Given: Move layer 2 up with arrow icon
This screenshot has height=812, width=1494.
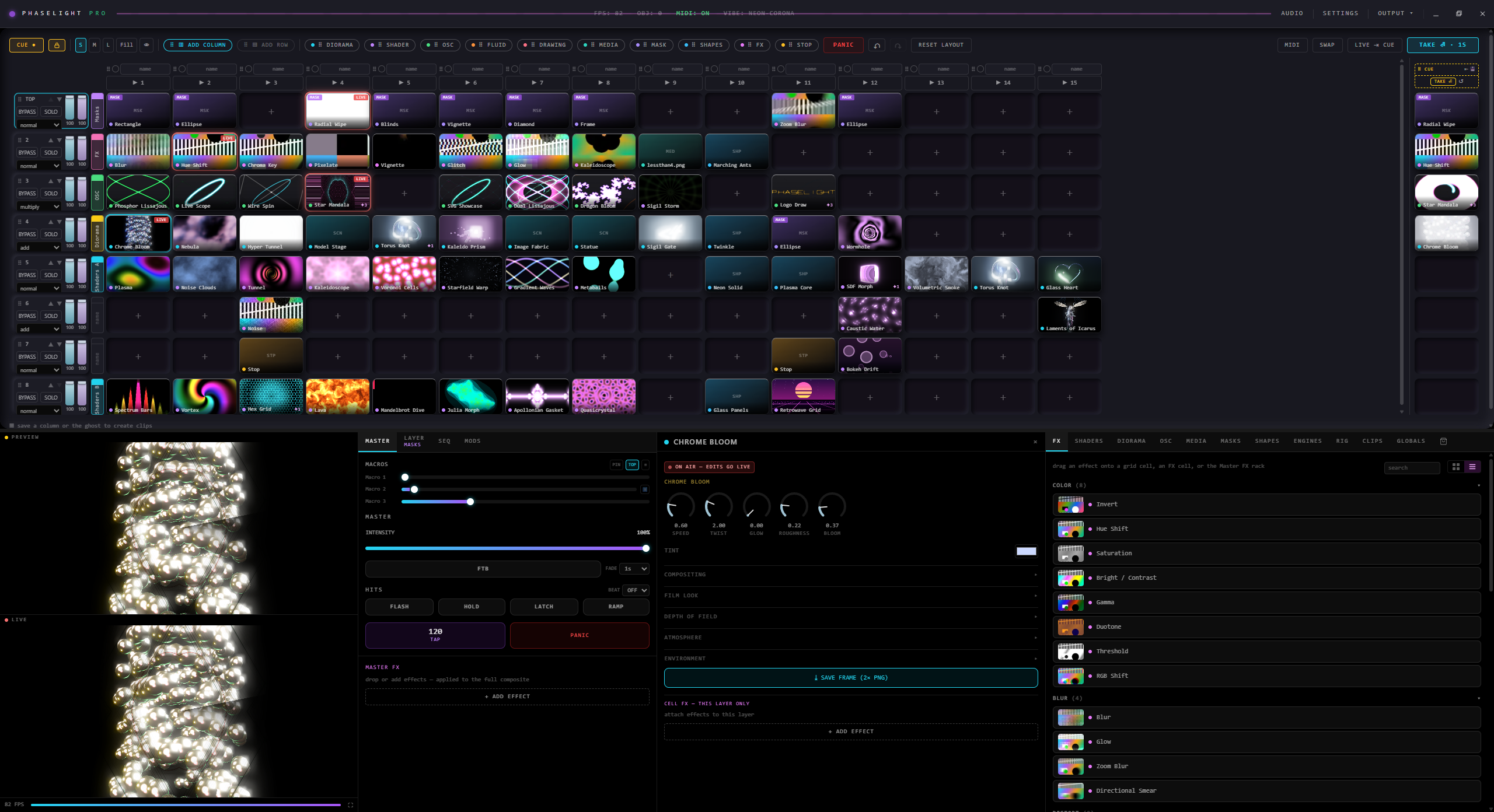Looking at the screenshot, I should click(51, 140).
